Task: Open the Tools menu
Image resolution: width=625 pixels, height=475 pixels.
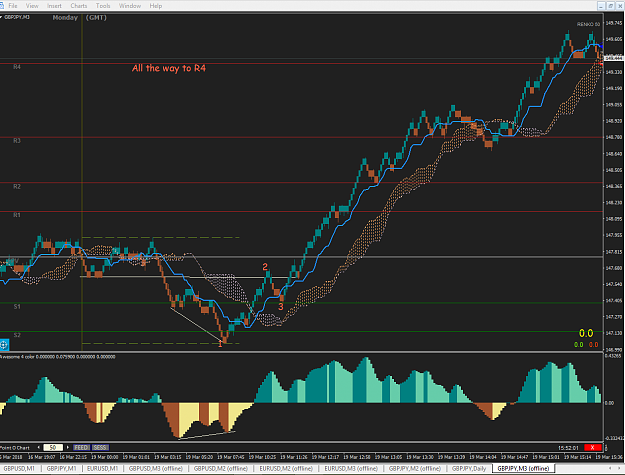Action: [103, 6]
